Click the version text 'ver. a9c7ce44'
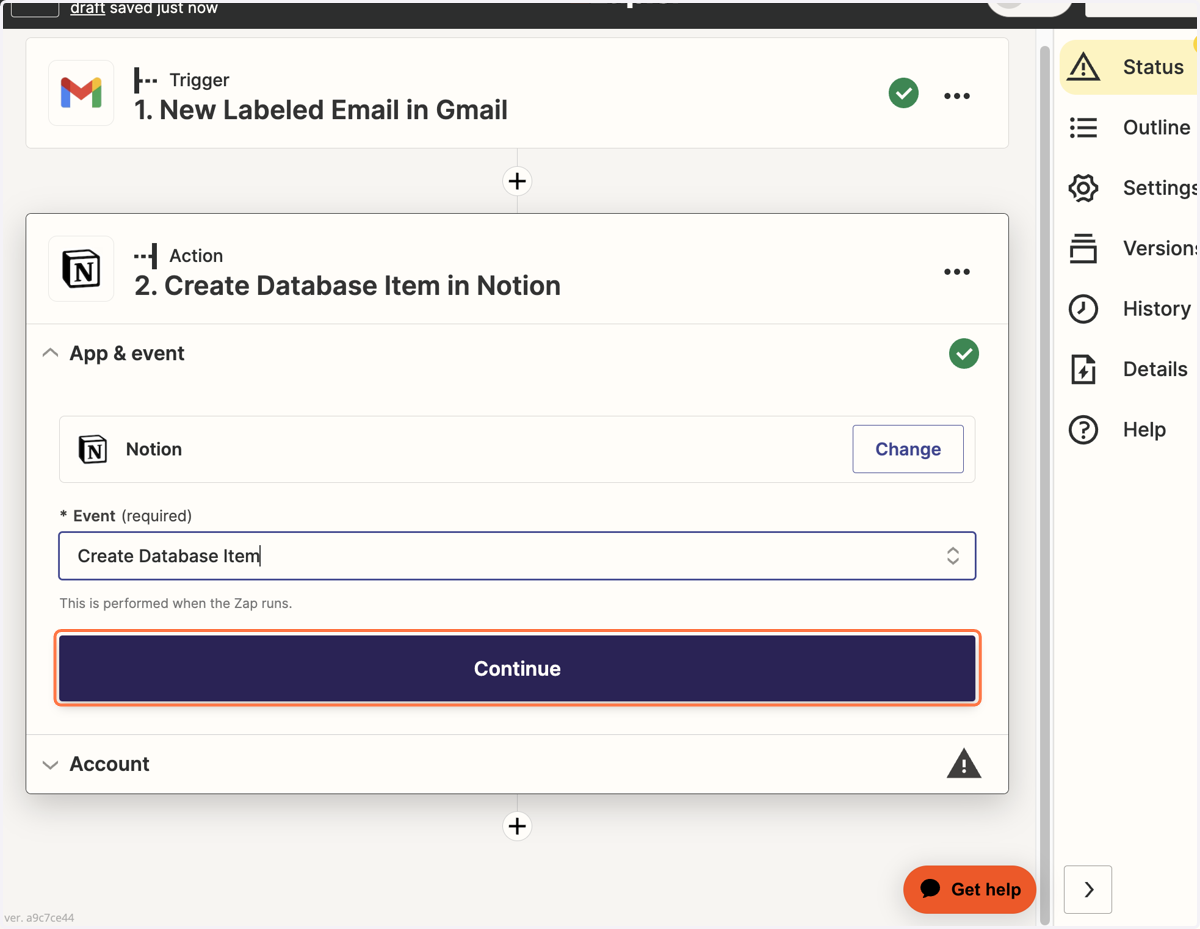1200x929 pixels. [40, 917]
